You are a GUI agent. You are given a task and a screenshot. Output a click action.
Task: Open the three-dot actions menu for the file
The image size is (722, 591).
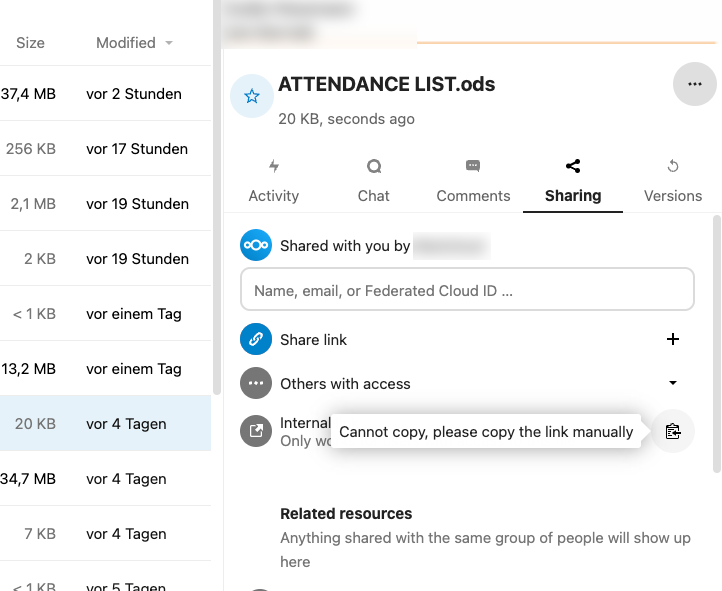click(x=694, y=84)
